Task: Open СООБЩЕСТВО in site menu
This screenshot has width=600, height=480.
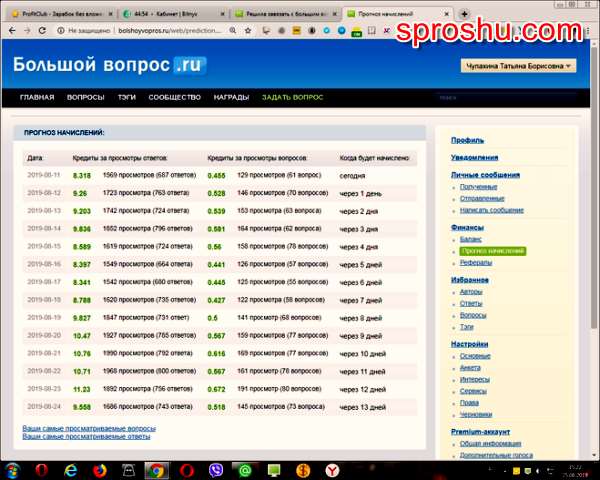Action: coord(174,97)
